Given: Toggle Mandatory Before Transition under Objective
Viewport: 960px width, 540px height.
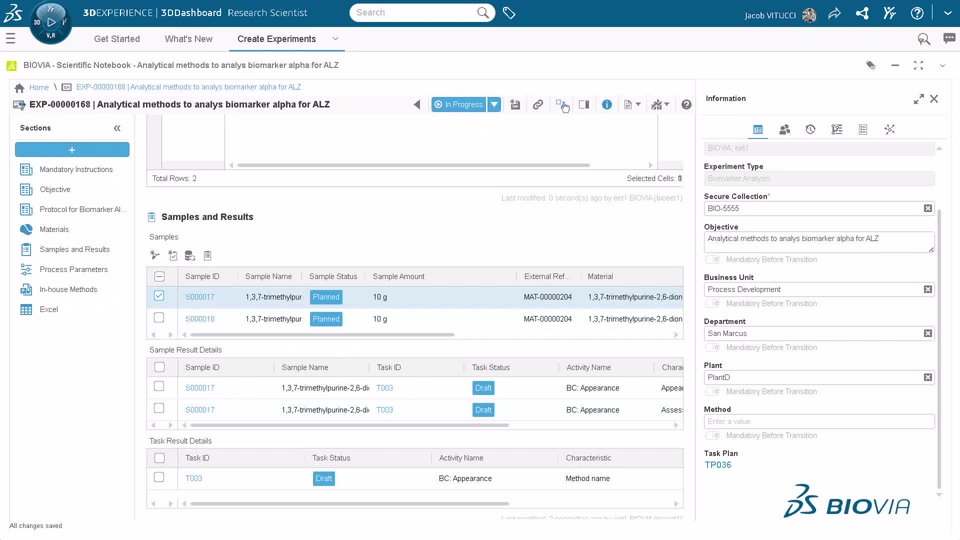Looking at the screenshot, I should click(713, 260).
